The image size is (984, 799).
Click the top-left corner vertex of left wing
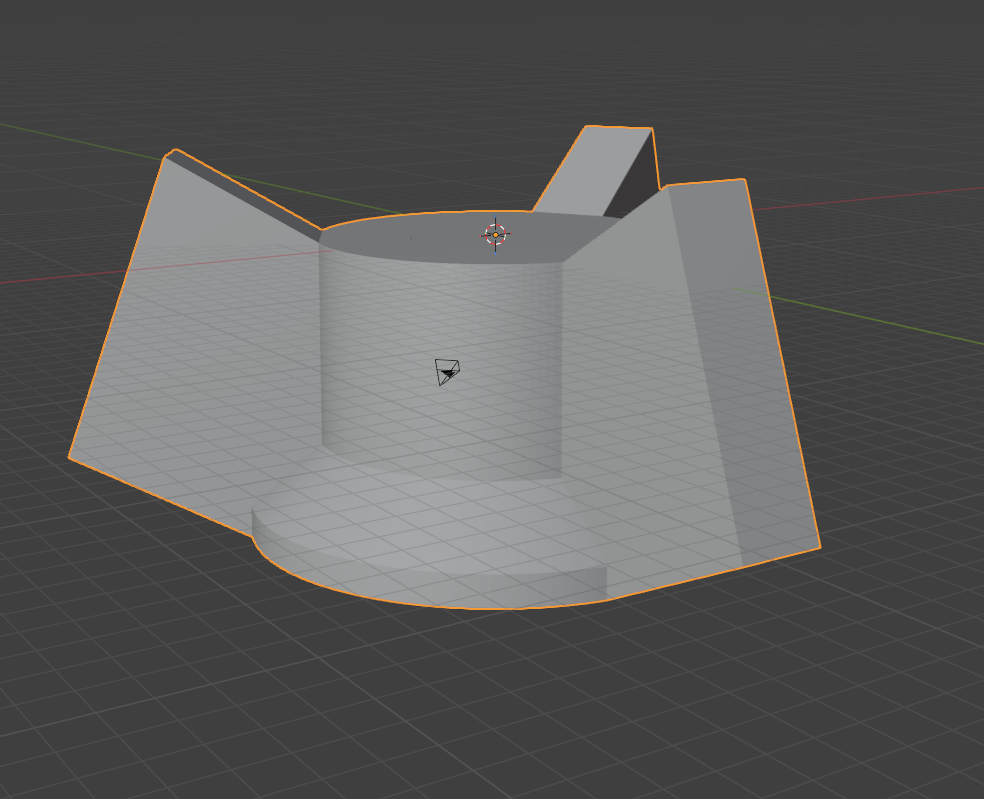[x=165, y=155]
